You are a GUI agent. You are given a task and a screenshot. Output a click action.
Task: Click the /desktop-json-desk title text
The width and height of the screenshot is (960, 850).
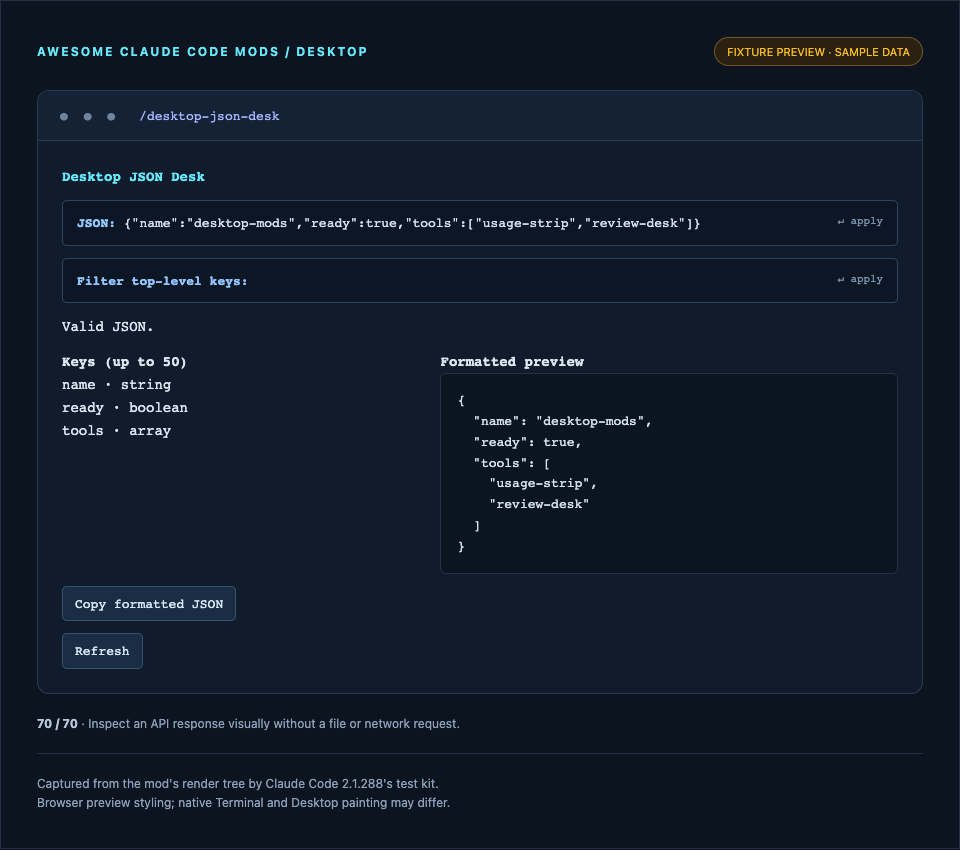coord(209,116)
